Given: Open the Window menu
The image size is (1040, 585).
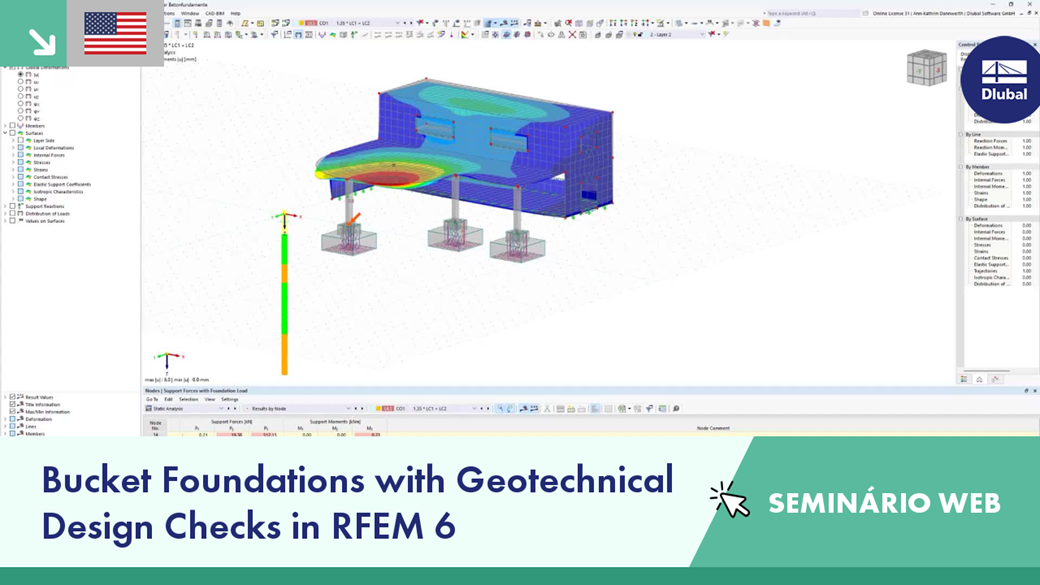Looking at the screenshot, I should [190, 13].
